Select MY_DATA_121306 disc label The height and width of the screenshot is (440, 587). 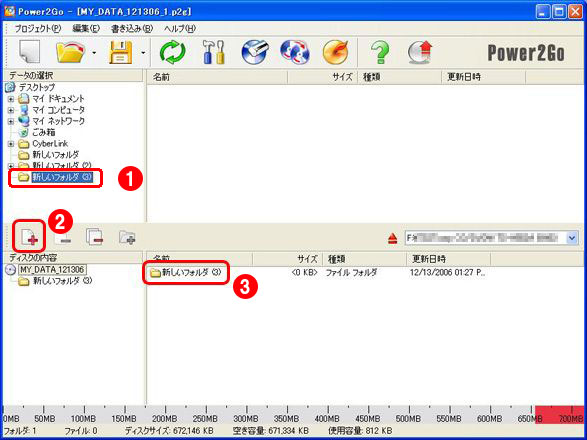[x=52, y=270]
